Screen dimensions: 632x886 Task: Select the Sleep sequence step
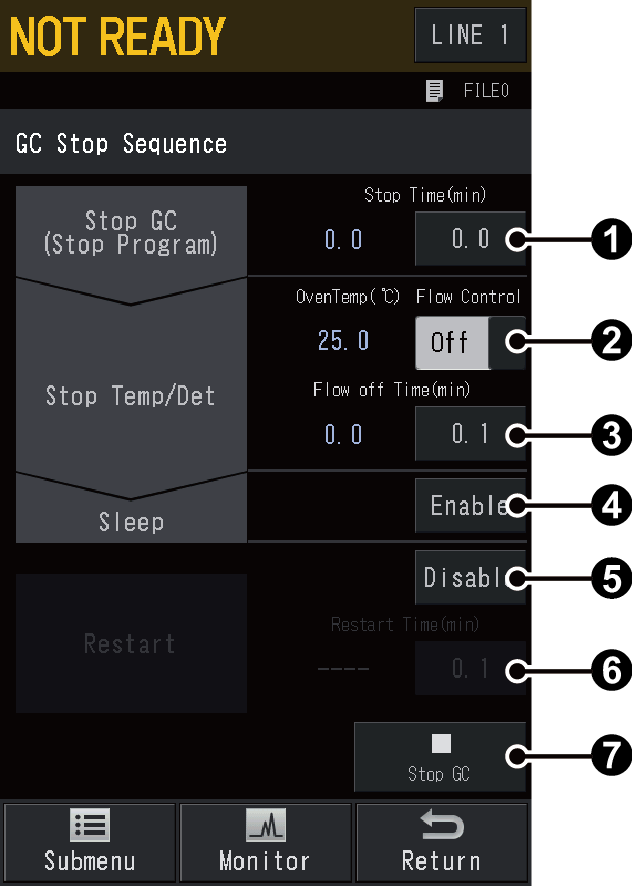pyautogui.click(x=131, y=521)
